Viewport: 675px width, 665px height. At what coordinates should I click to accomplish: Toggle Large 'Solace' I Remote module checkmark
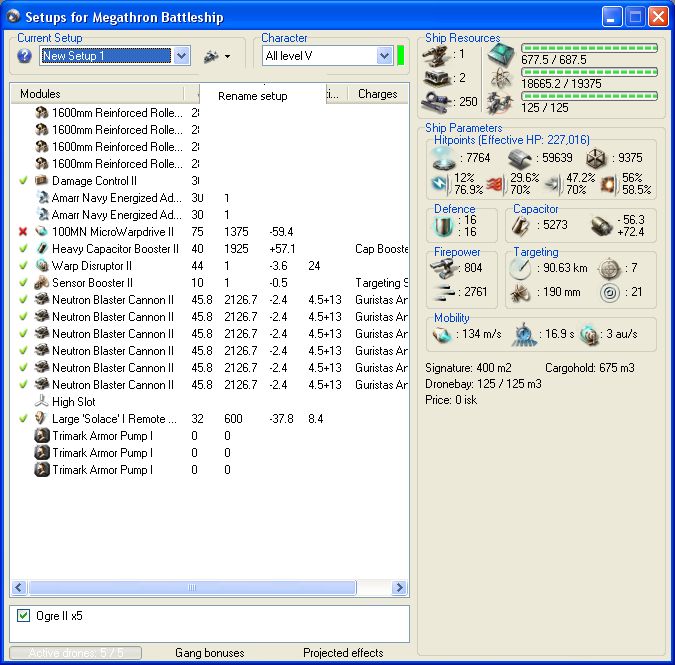click(23, 418)
